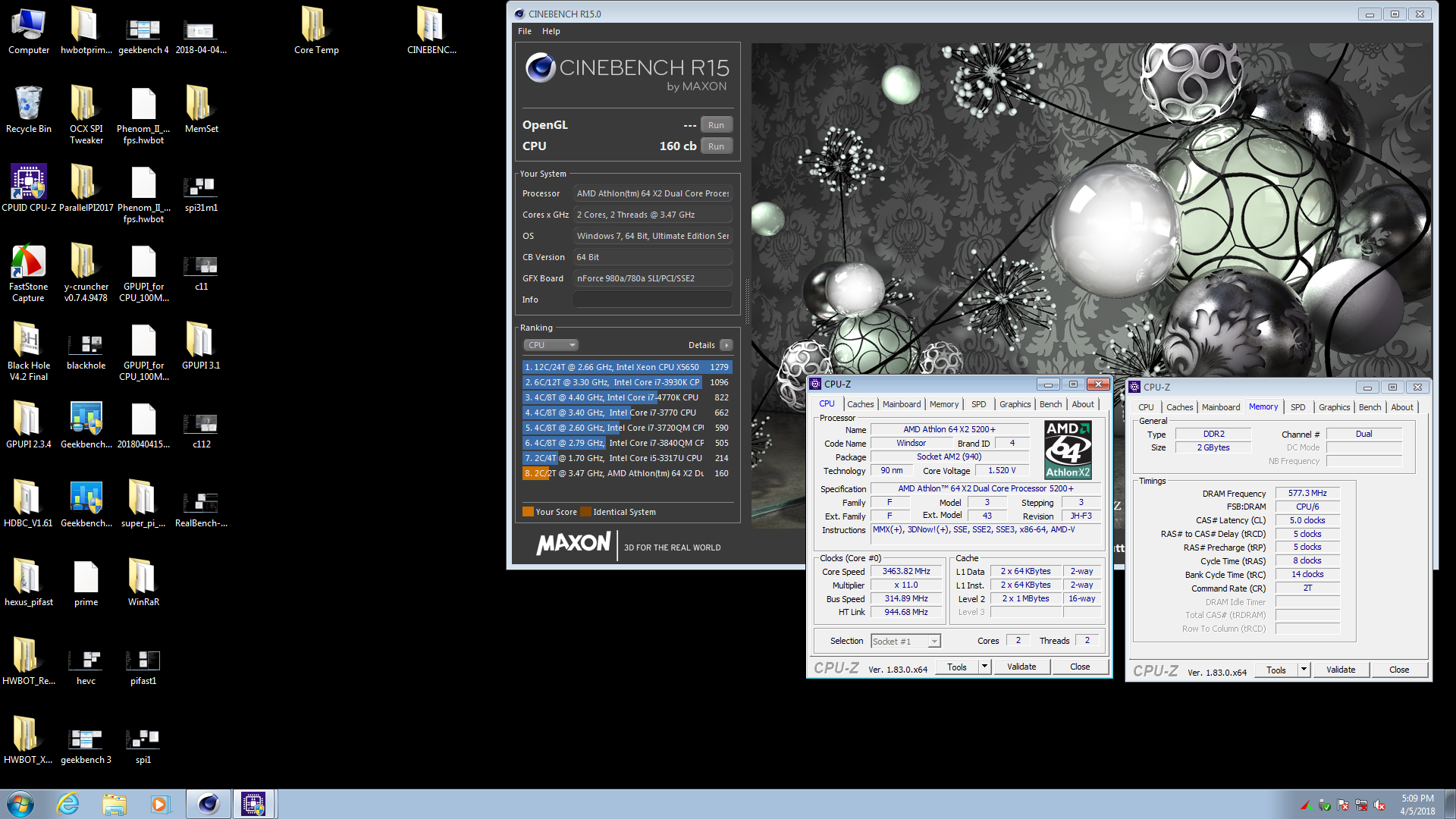Open the Core Temp folder icon
The height and width of the screenshot is (819, 1456).
(x=316, y=32)
